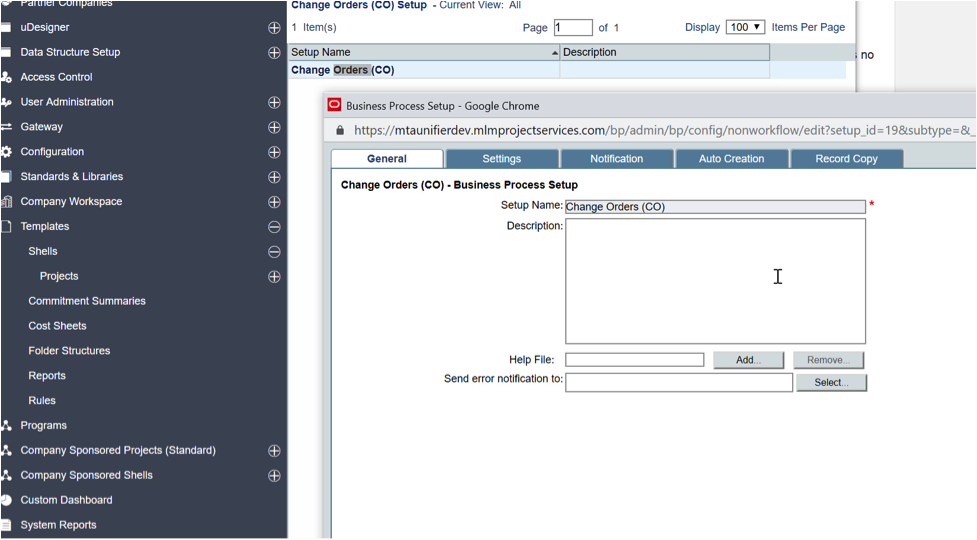This screenshot has width=977, height=540.
Task: Click the Page number field
Action: coord(573,27)
